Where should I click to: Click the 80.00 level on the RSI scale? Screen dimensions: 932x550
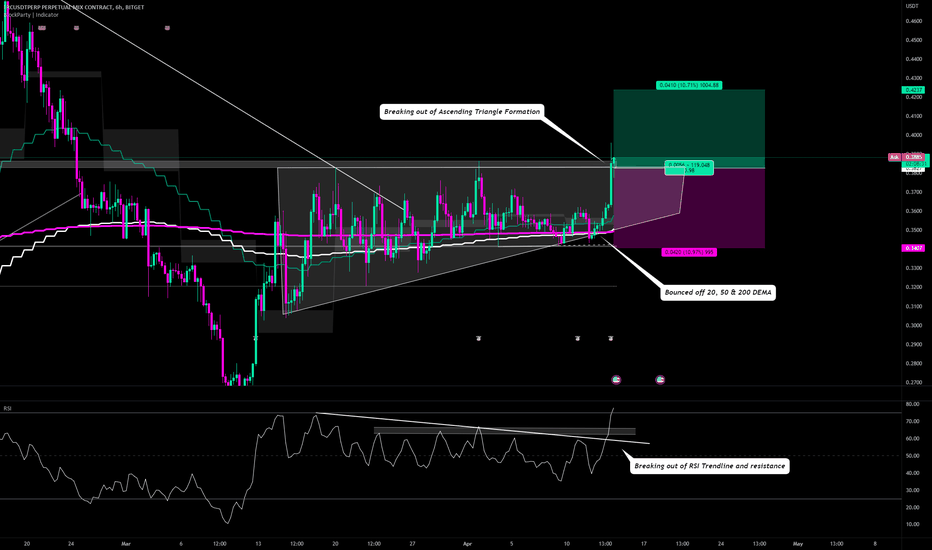(x=912, y=404)
